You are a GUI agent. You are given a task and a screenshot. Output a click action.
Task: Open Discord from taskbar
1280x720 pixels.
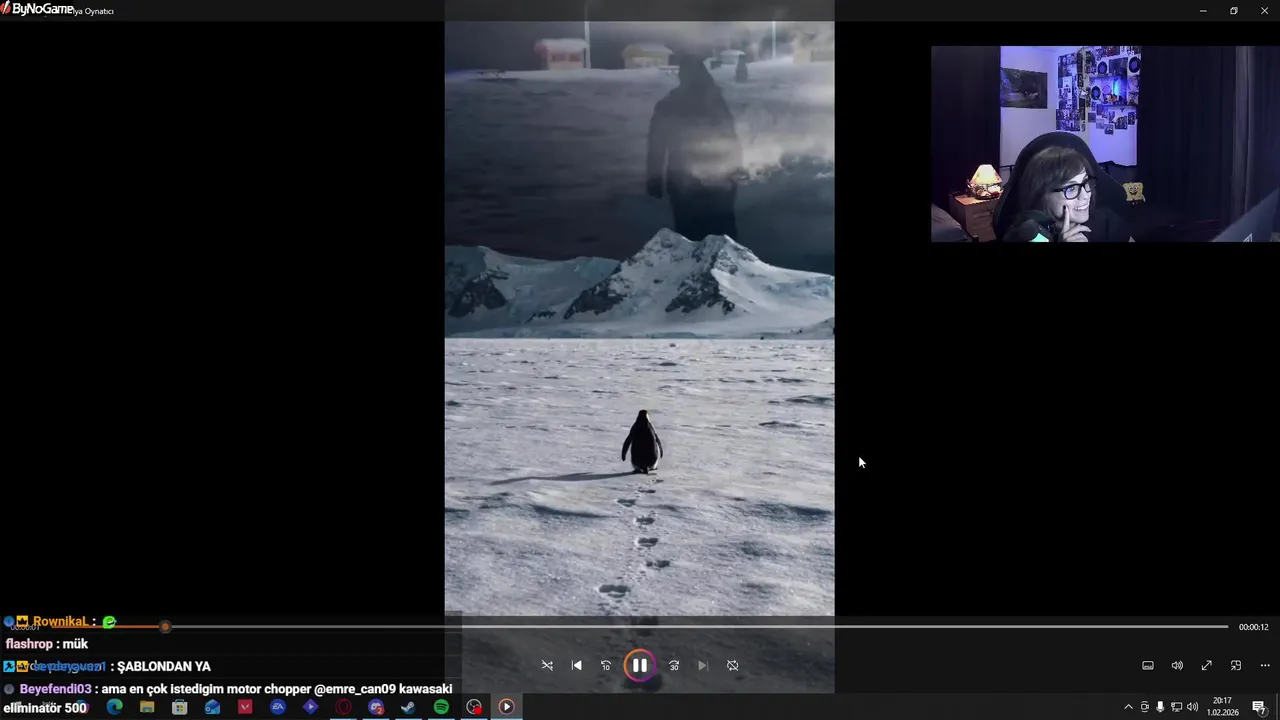point(376,707)
